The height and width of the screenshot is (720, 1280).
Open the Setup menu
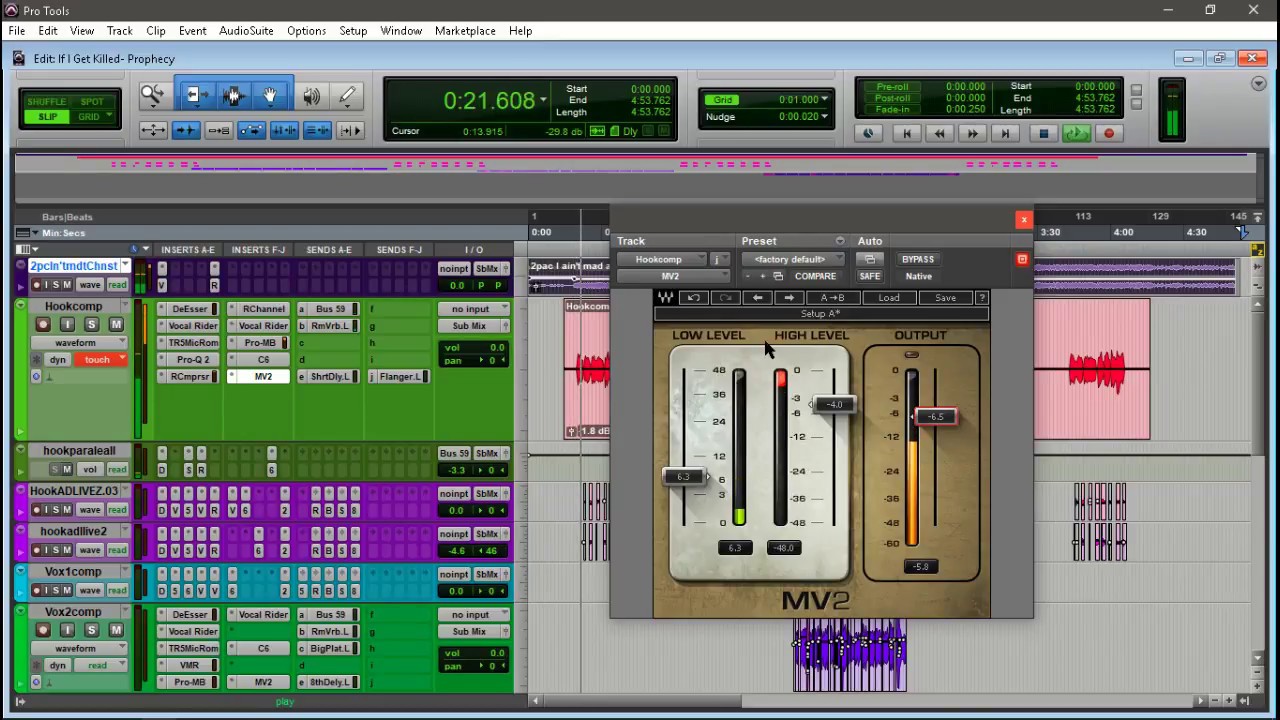[353, 31]
